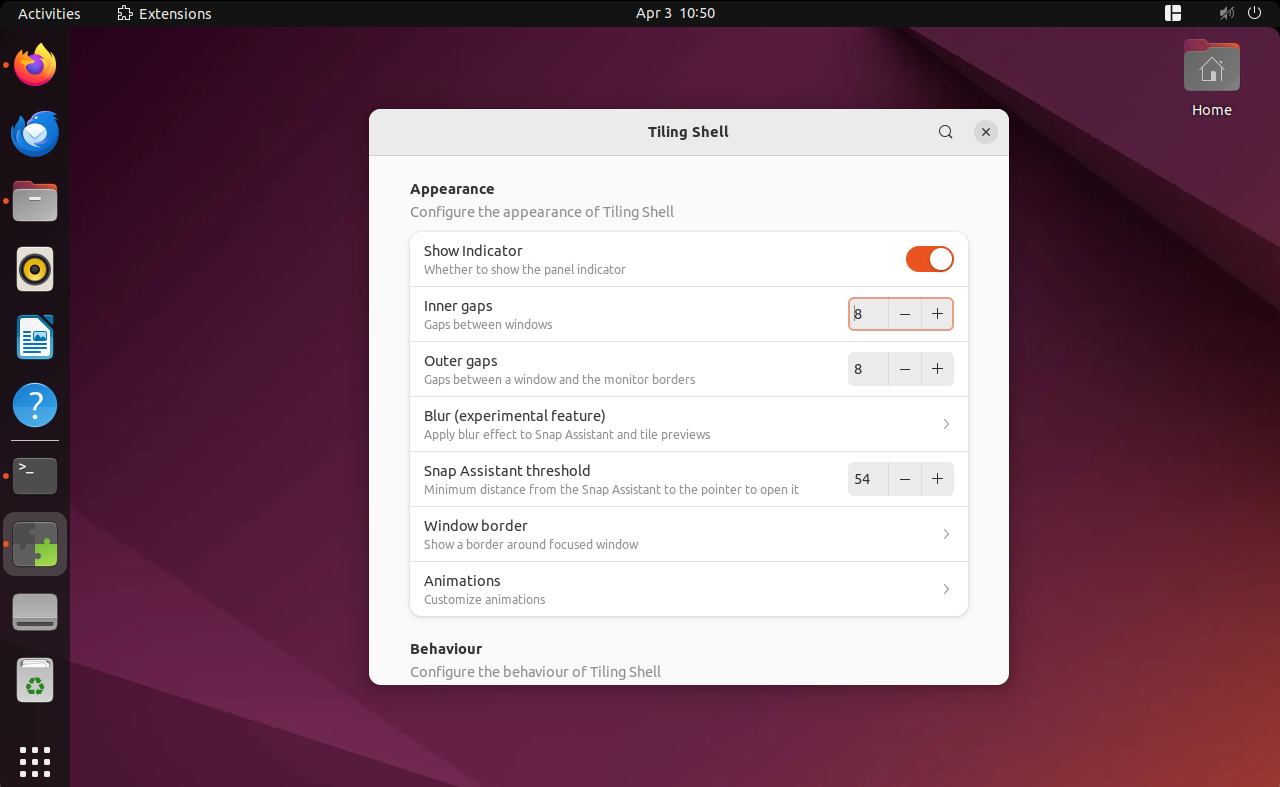
Task: Click the "Gaps between windows" description text
Action: click(x=488, y=325)
